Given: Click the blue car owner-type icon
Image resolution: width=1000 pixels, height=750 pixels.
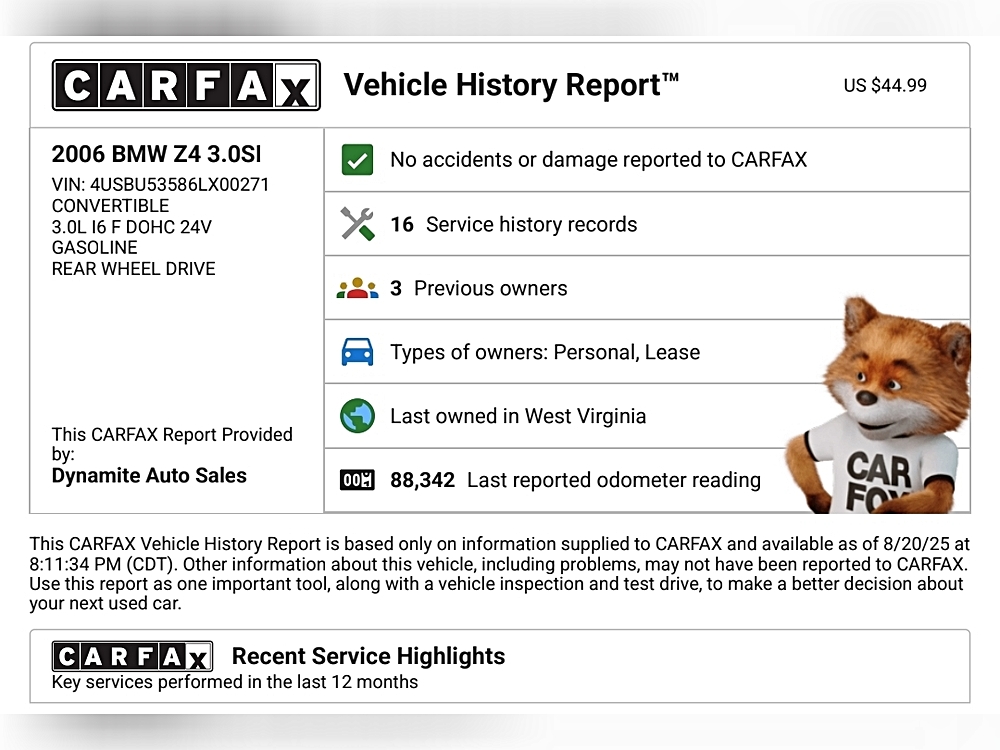Looking at the screenshot, I should point(357,352).
